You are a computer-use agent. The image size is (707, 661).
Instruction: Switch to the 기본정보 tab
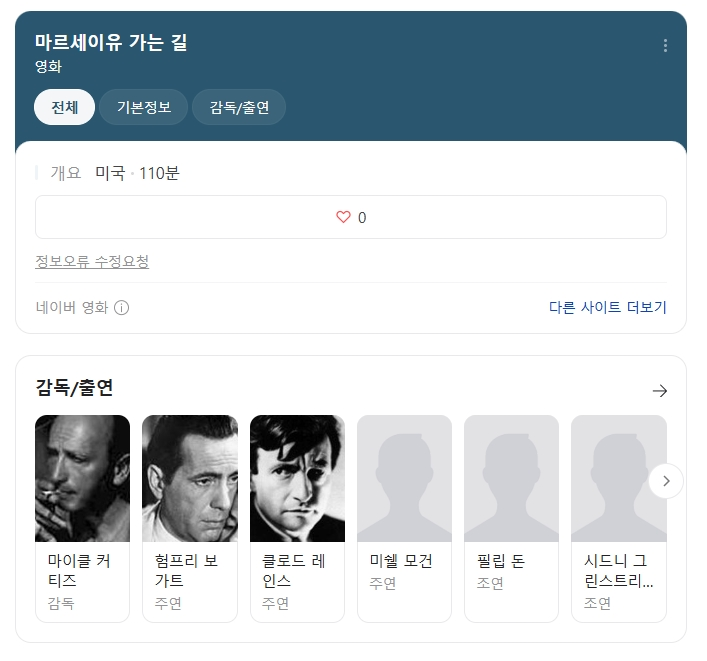point(144,107)
